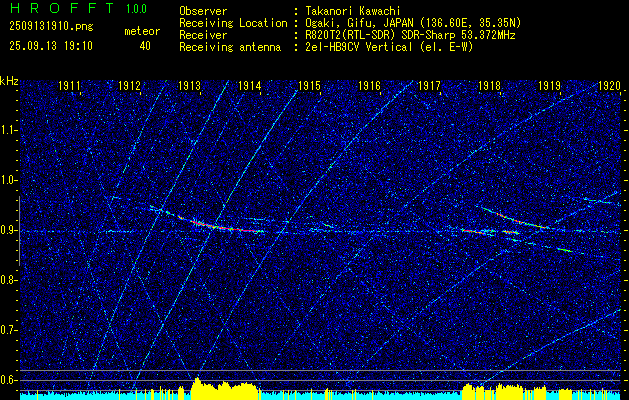
Task: Click time axis marker 1917
Action: [x=429, y=85]
